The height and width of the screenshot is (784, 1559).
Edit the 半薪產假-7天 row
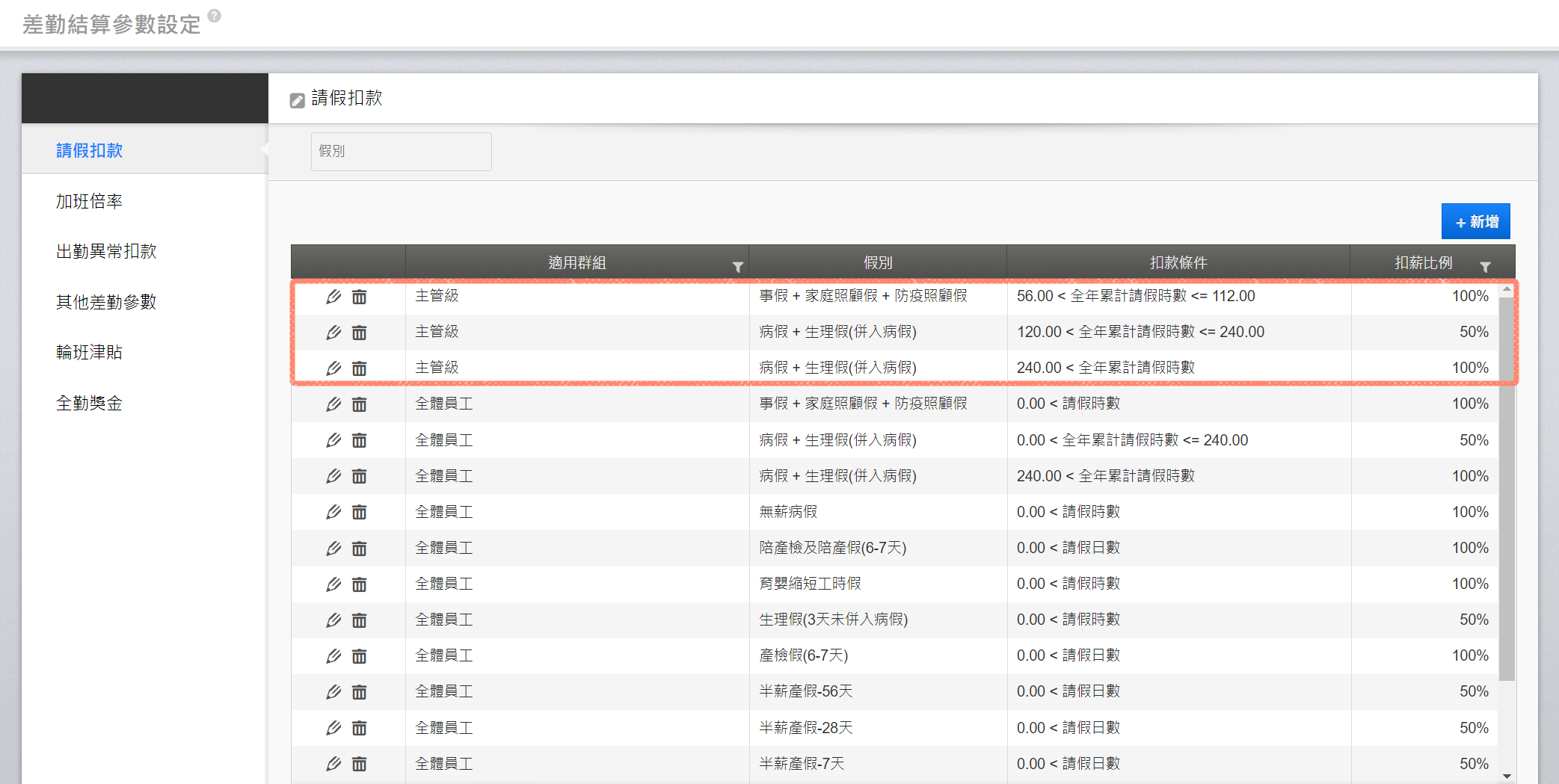[x=333, y=764]
